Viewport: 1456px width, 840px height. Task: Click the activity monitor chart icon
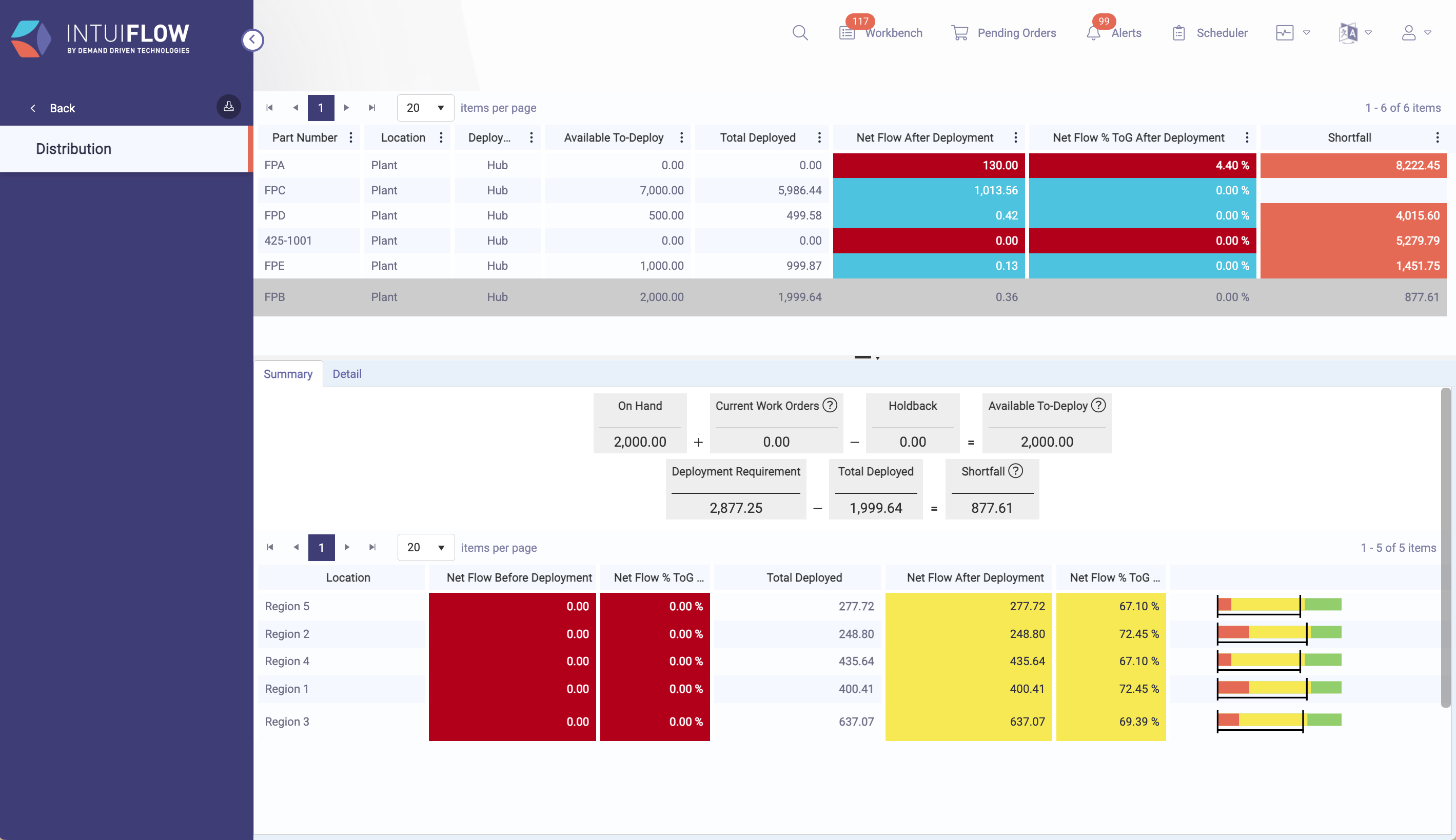click(x=1284, y=33)
